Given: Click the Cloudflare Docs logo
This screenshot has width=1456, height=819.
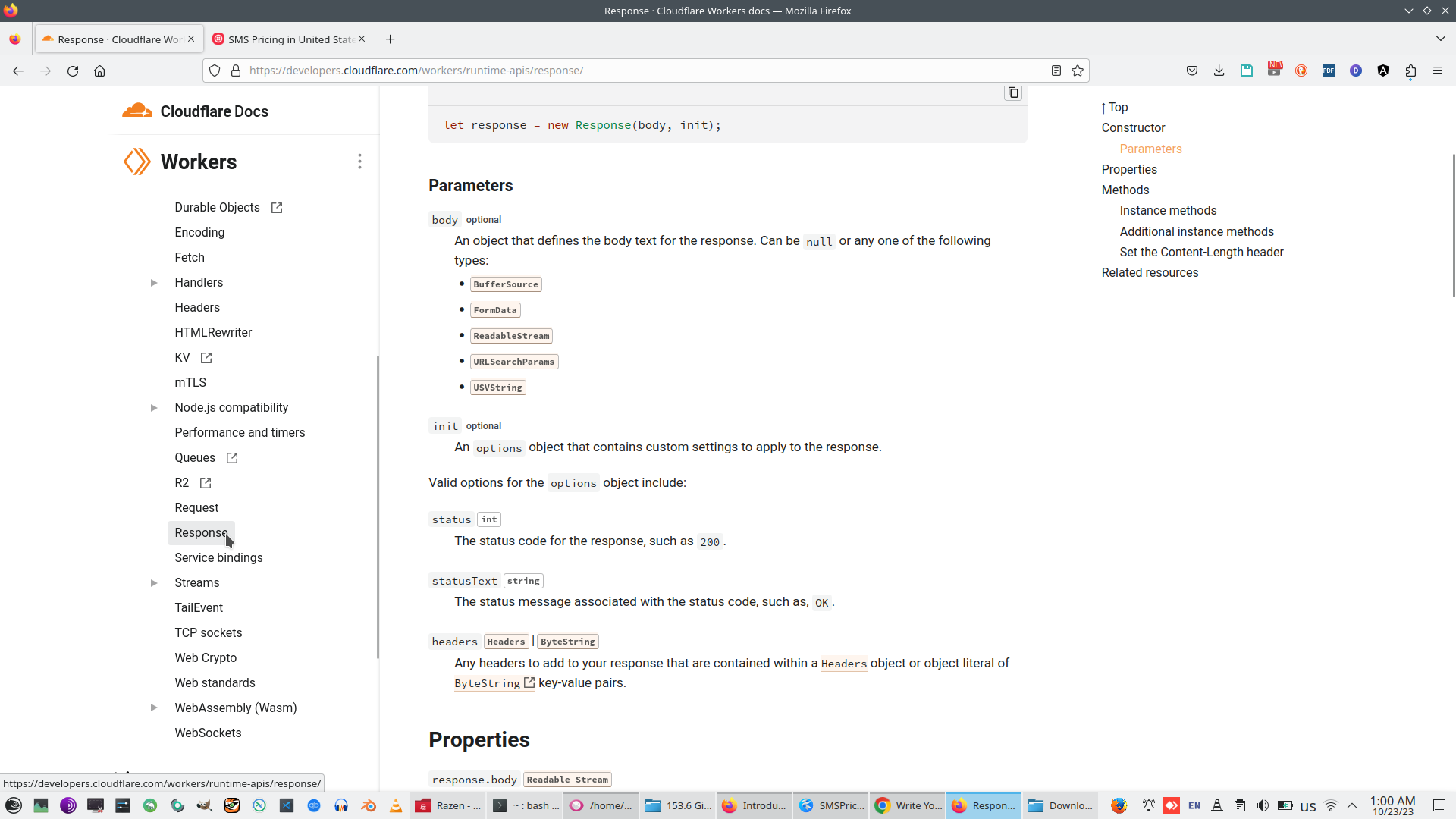Looking at the screenshot, I should (137, 111).
